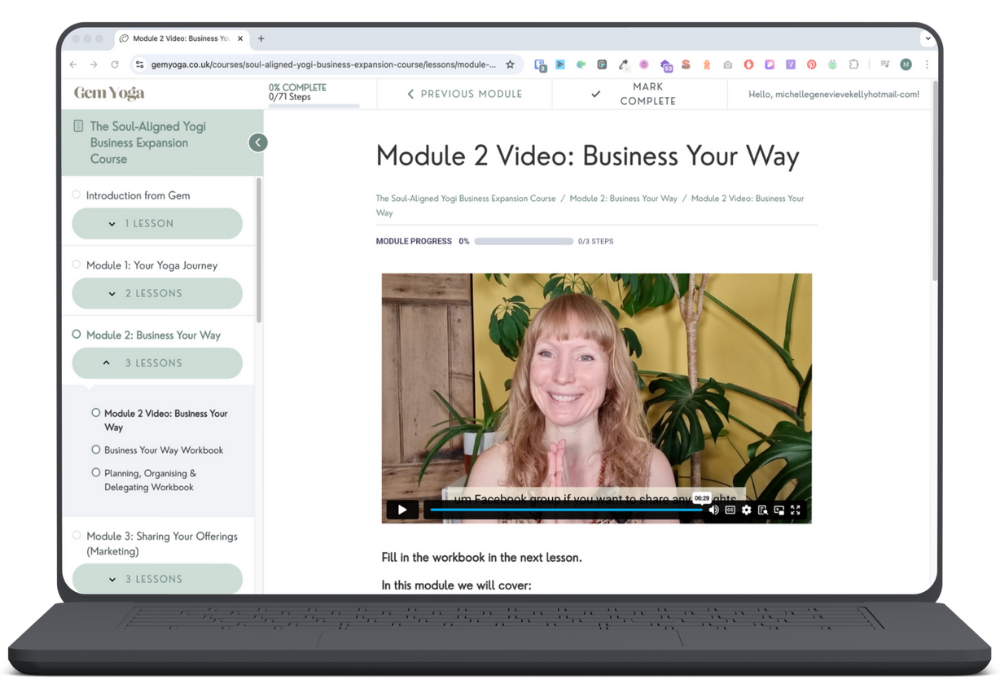
Task: Go to Previous Module
Action: [464, 94]
